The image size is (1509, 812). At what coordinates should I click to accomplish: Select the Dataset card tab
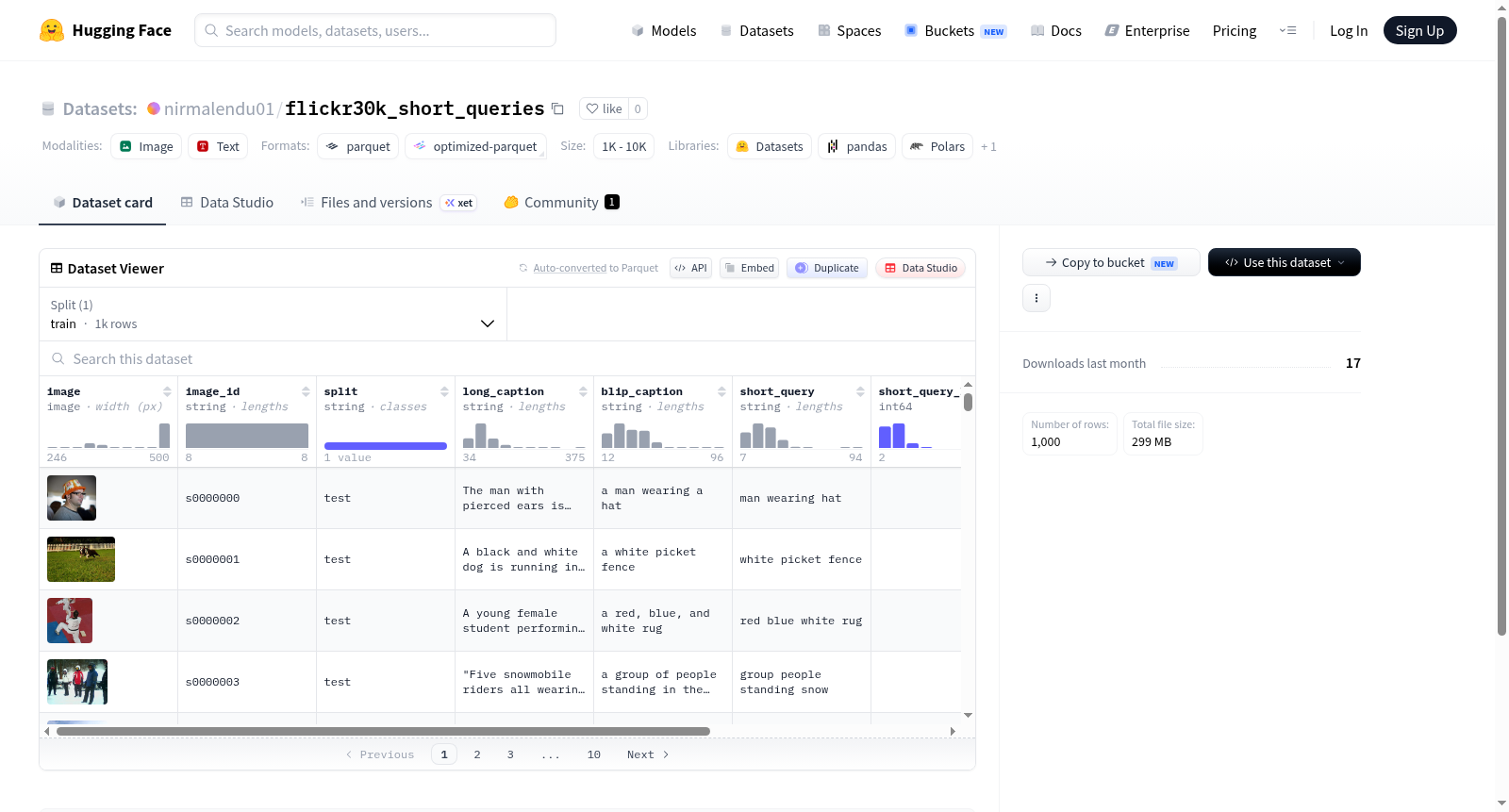[103, 202]
